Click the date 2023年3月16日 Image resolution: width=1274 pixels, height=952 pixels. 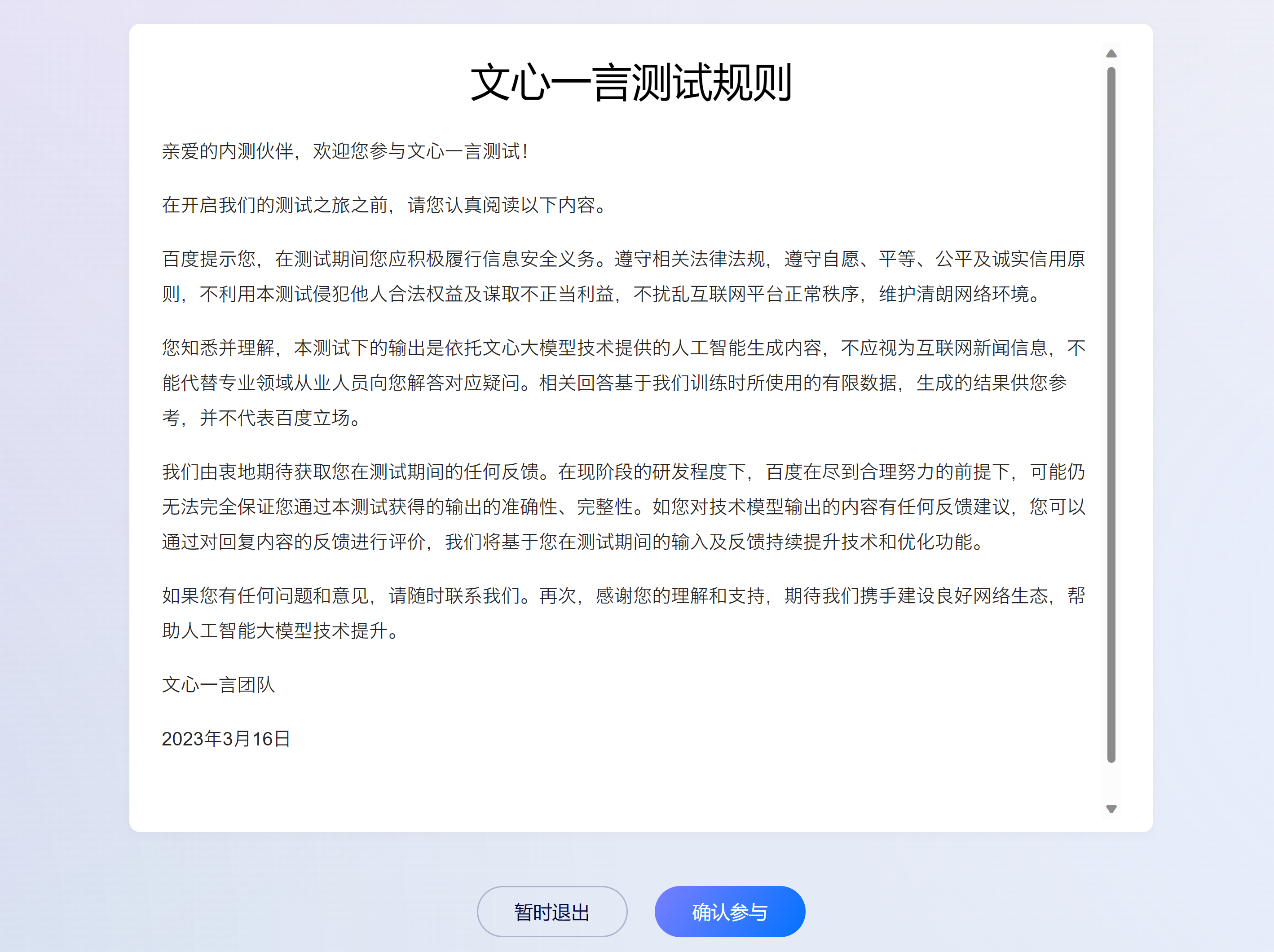226,739
